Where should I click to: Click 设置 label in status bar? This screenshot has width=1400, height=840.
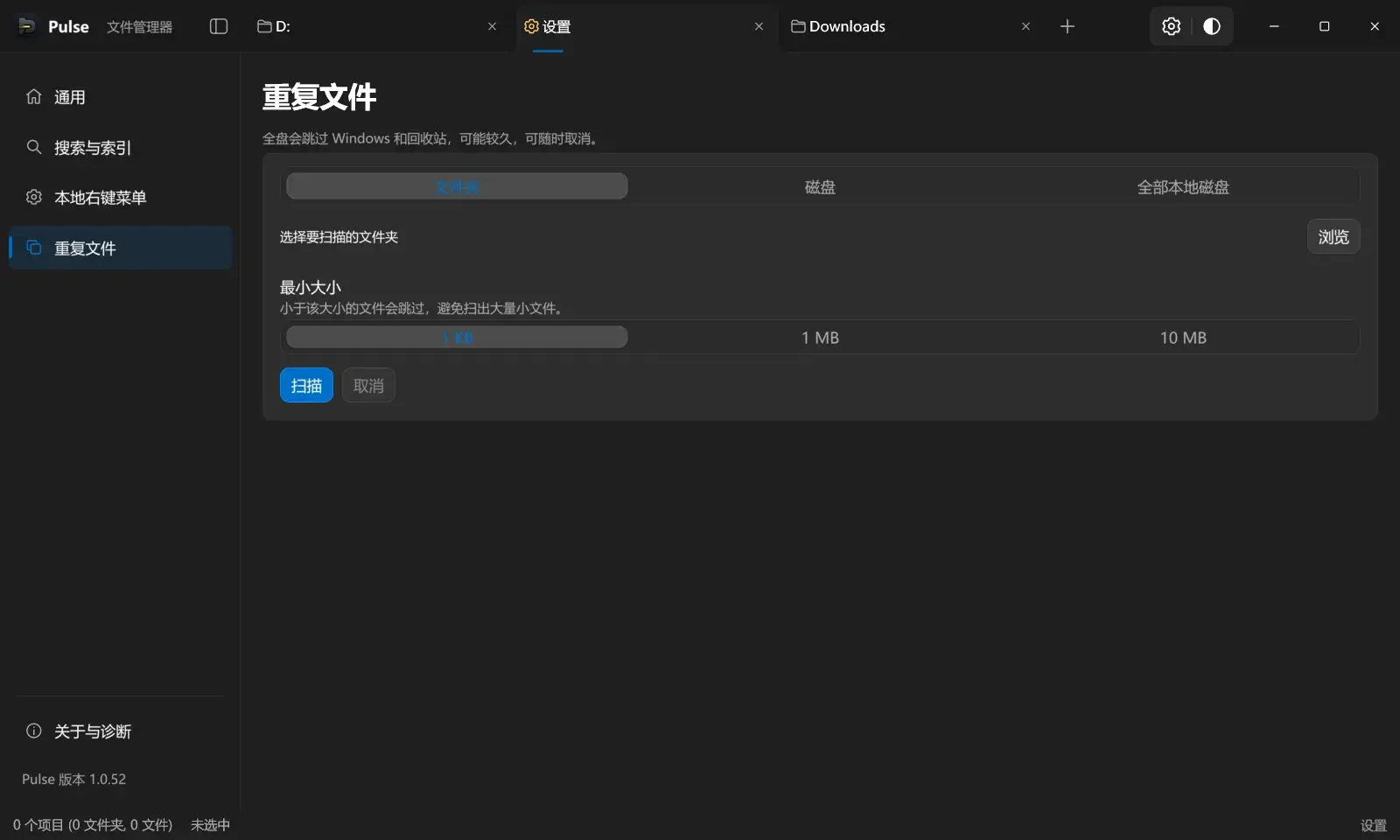pos(1373,825)
